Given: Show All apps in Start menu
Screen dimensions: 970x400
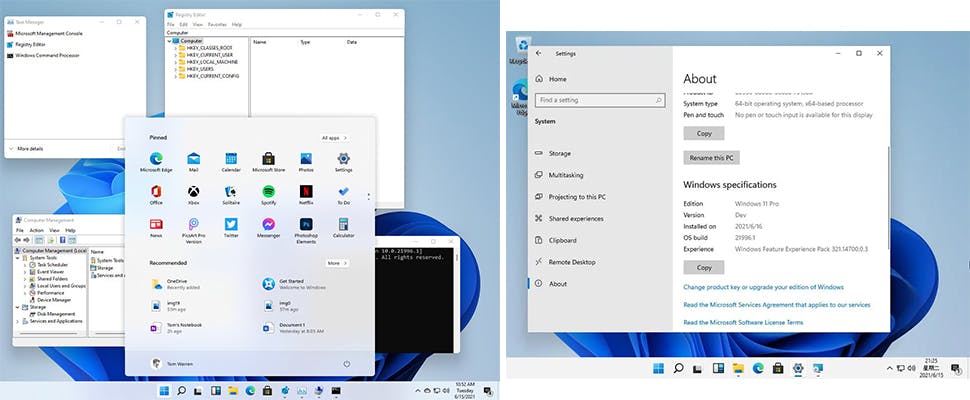Looking at the screenshot, I should coord(333,138).
